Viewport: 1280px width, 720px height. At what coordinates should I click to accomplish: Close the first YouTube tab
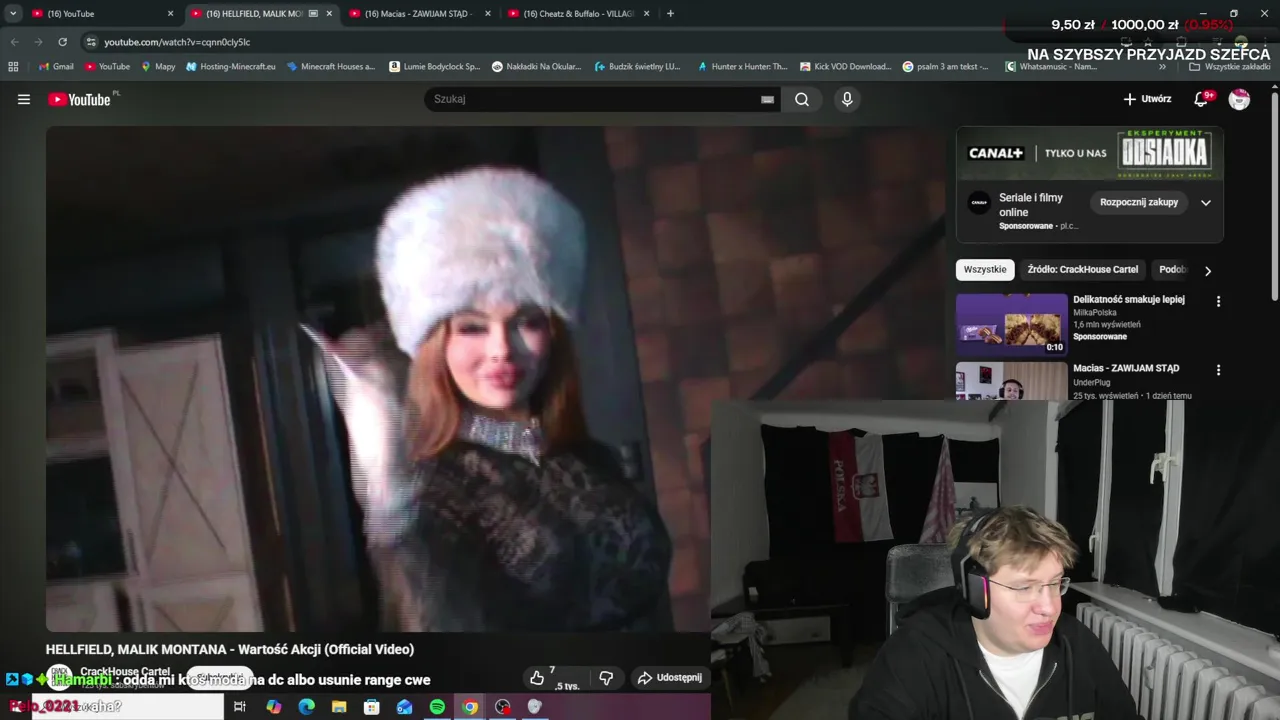pos(170,14)
